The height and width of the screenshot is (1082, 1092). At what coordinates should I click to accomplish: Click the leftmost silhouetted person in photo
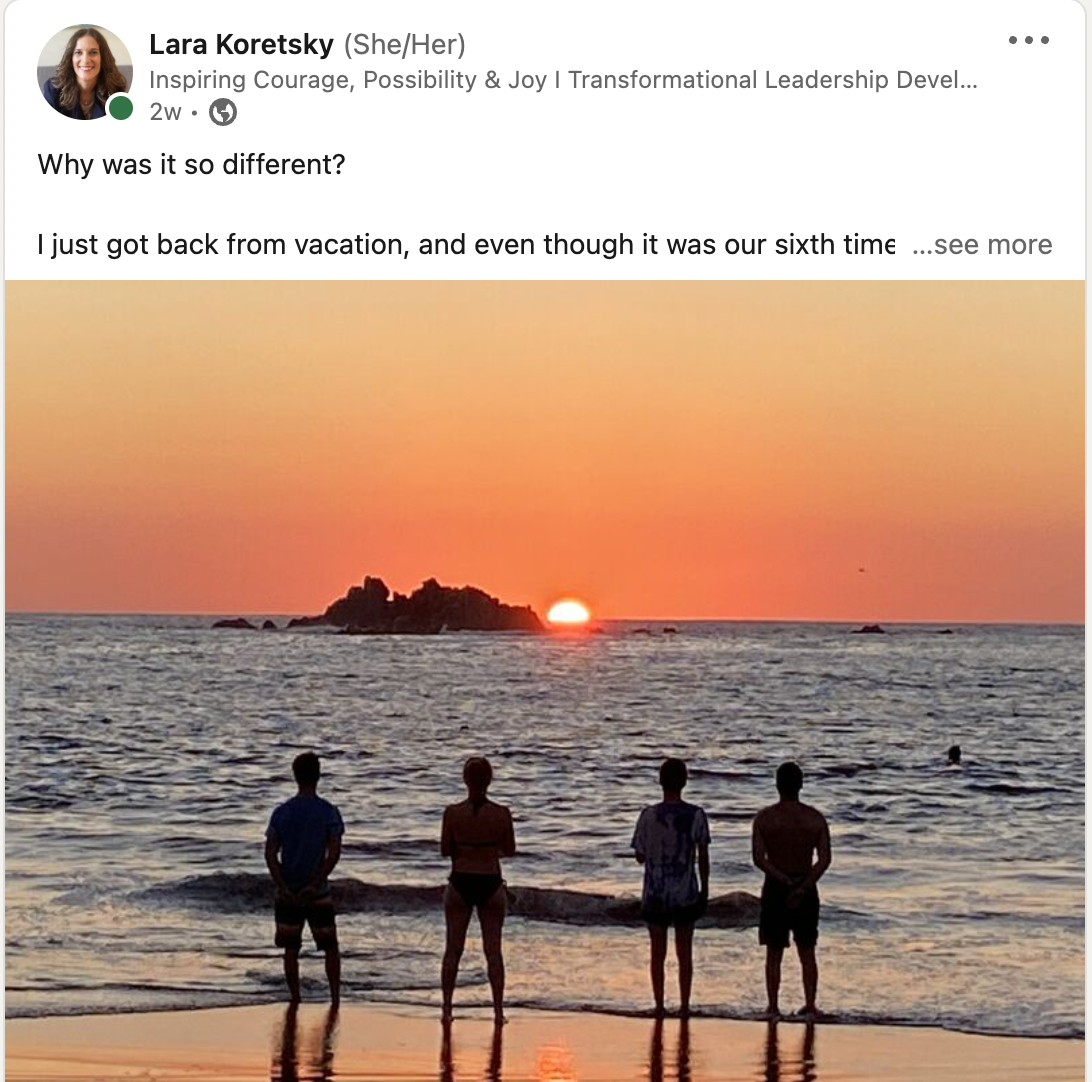pyautogui.click(x=304, y=879)
